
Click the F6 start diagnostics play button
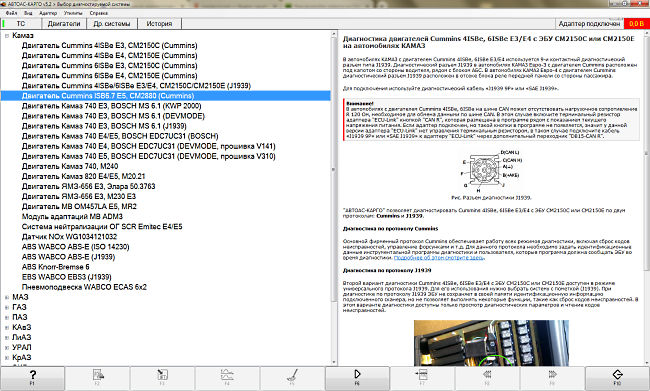(357, 378)
